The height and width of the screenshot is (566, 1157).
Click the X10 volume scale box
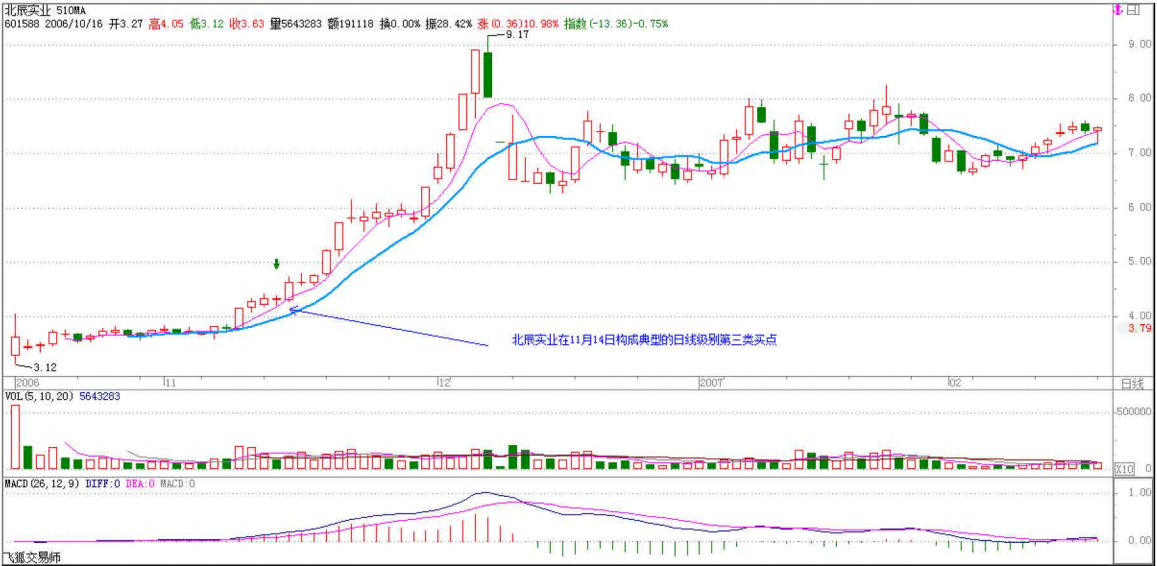[x=1124, y=468]
